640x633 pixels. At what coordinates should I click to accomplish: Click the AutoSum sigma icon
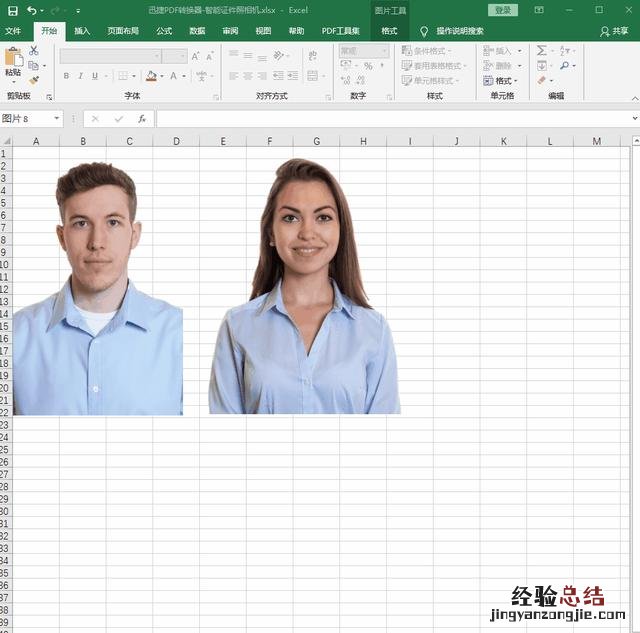542,51
